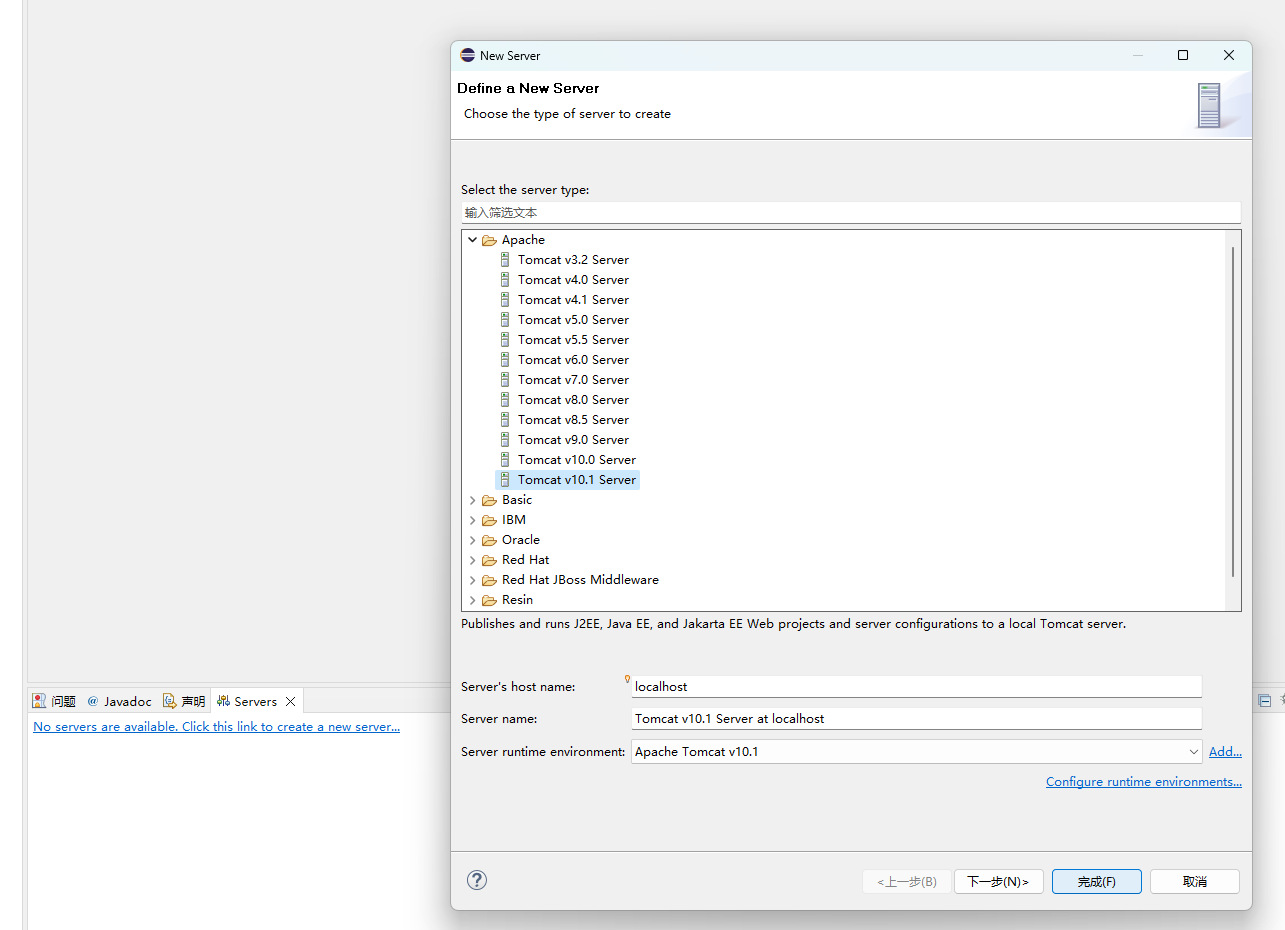This screenshot has height=930, width=1285.
Task: Open dialog help question mark icon
Action: click(x=477, y=880)
